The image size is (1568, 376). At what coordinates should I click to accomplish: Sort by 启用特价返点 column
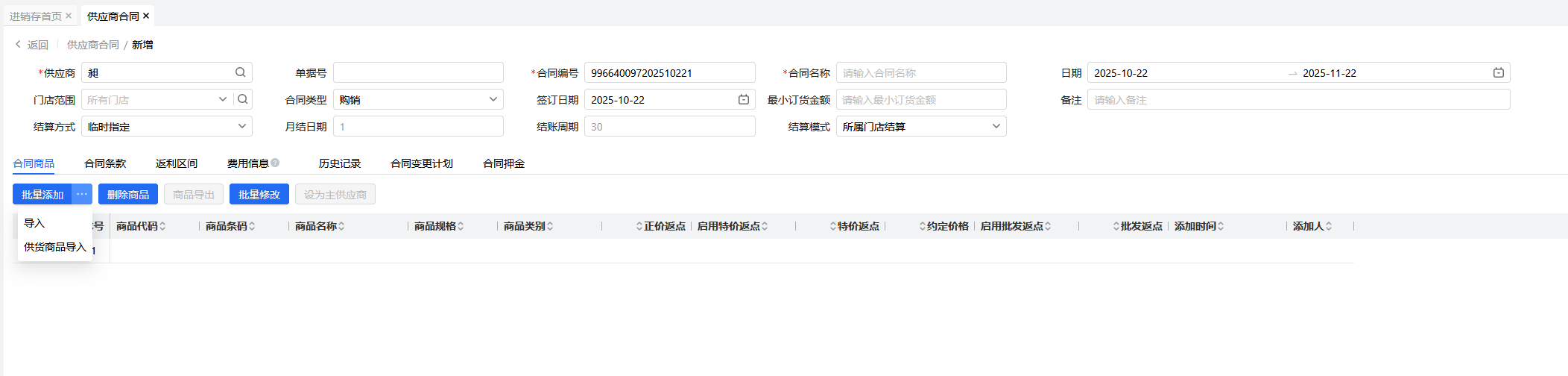(x=765, y=226)
